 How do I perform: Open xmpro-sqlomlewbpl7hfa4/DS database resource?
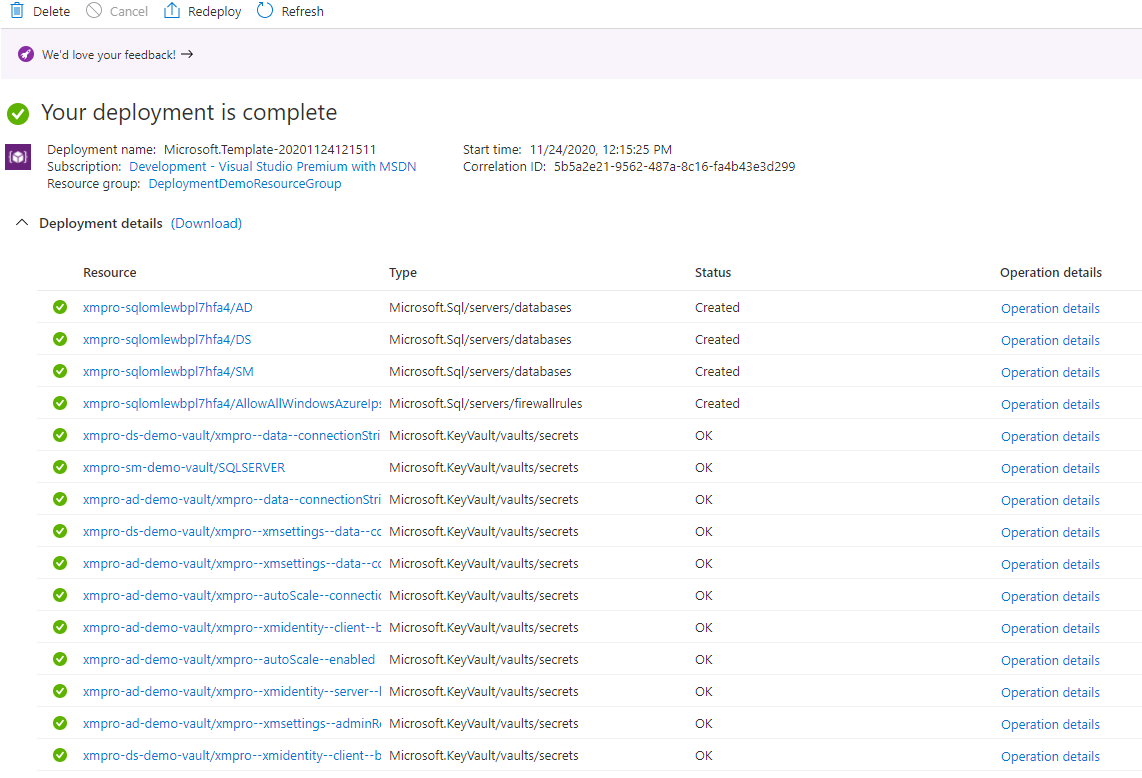point(167,339)
